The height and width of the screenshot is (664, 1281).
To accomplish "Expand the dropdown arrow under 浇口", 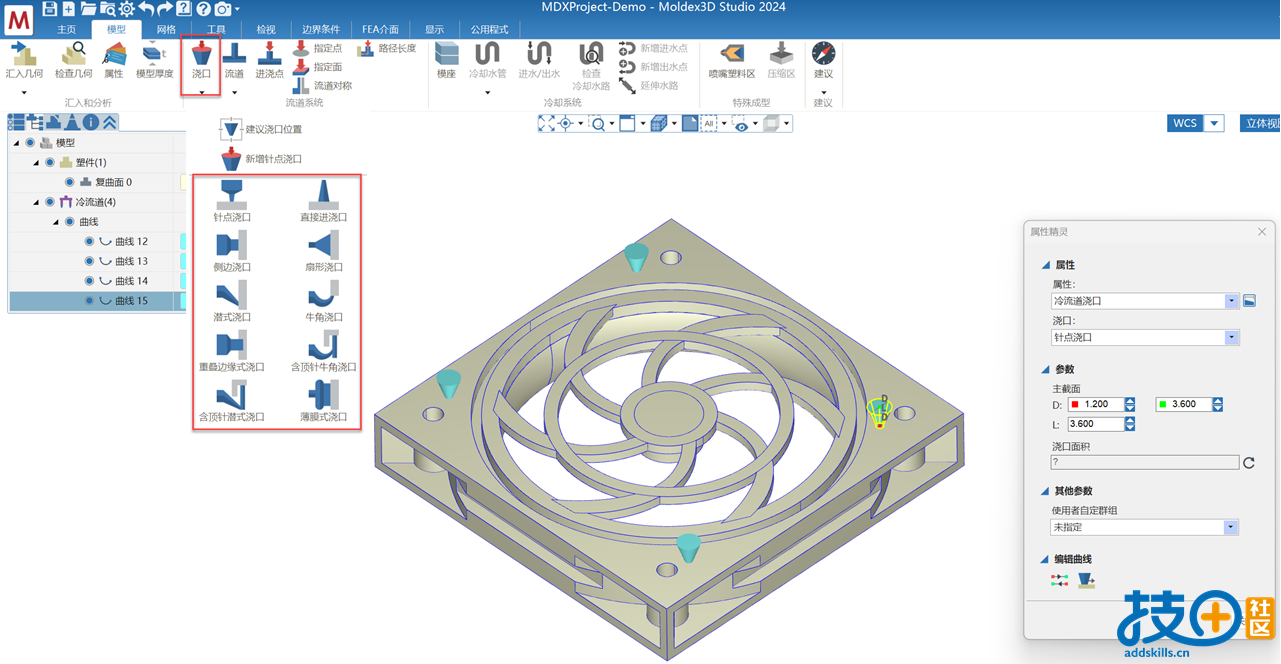I will tap(201, 92).
